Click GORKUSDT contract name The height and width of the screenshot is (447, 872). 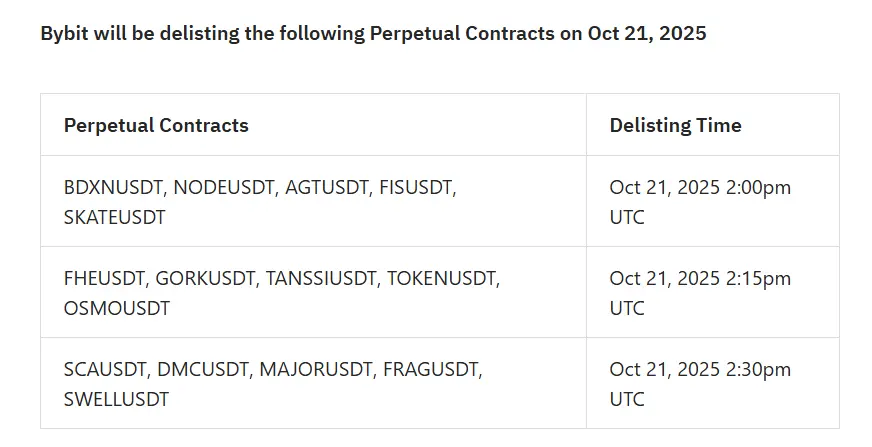tap(205, 278)
